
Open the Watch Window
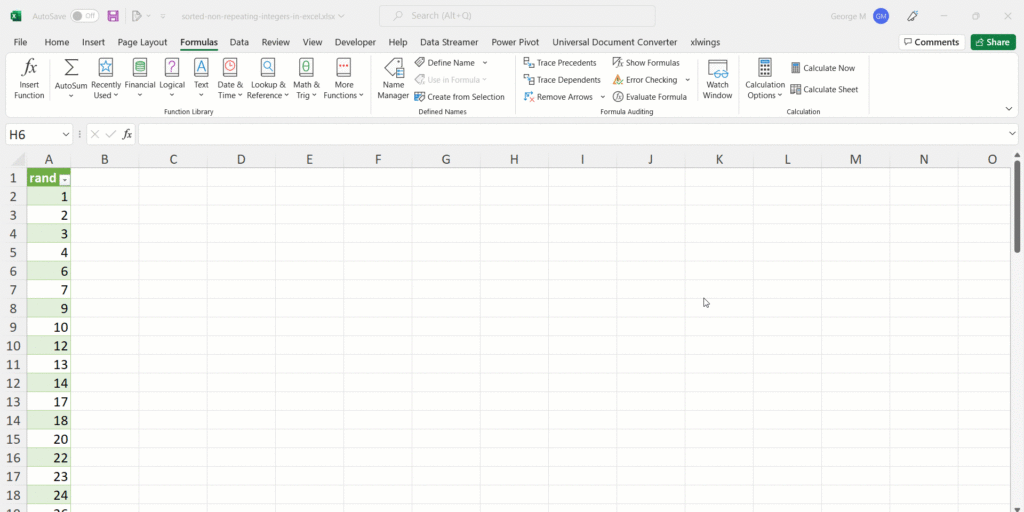(x=717, y=68)
